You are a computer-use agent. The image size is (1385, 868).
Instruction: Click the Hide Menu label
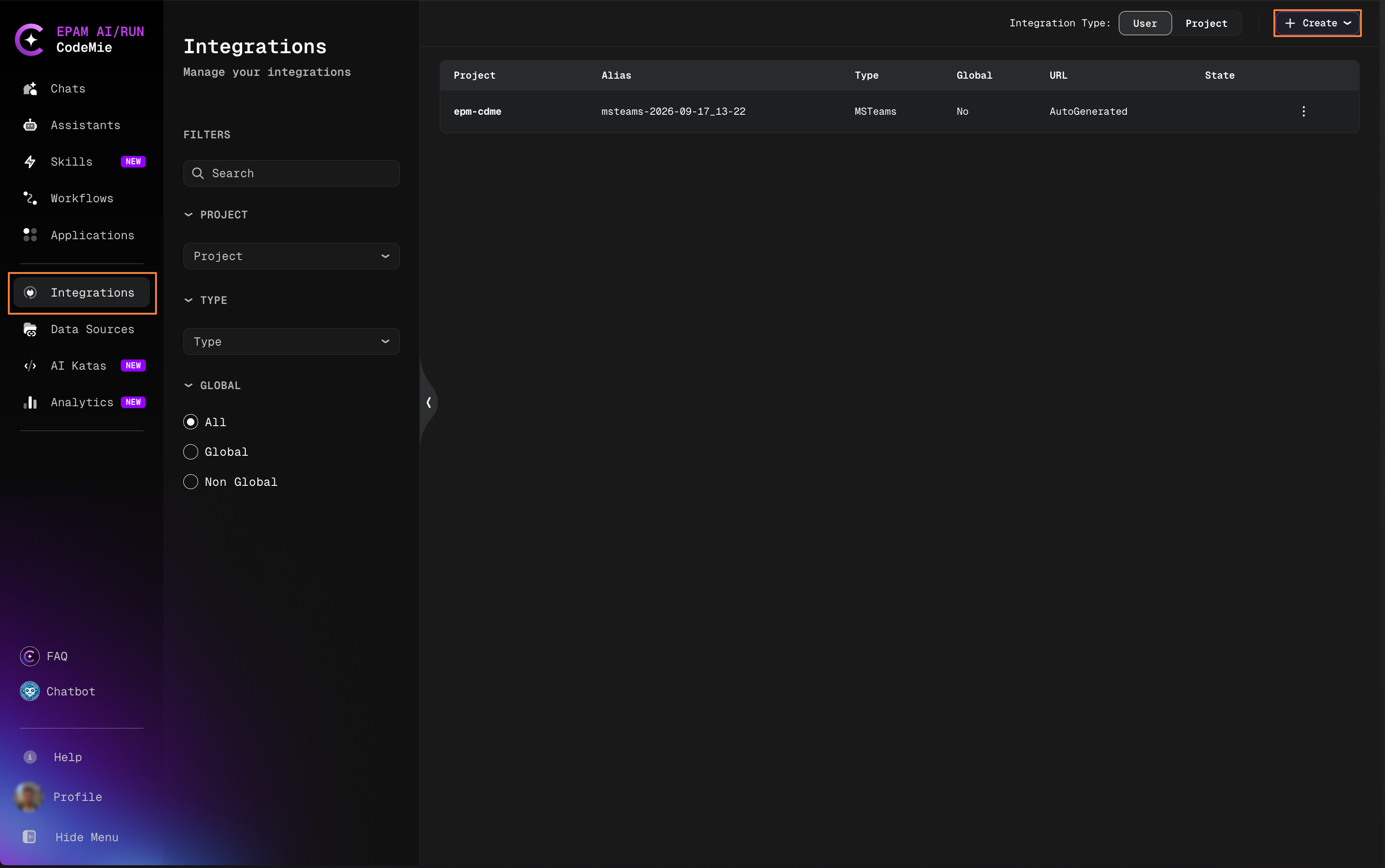[x=87, y=837]
